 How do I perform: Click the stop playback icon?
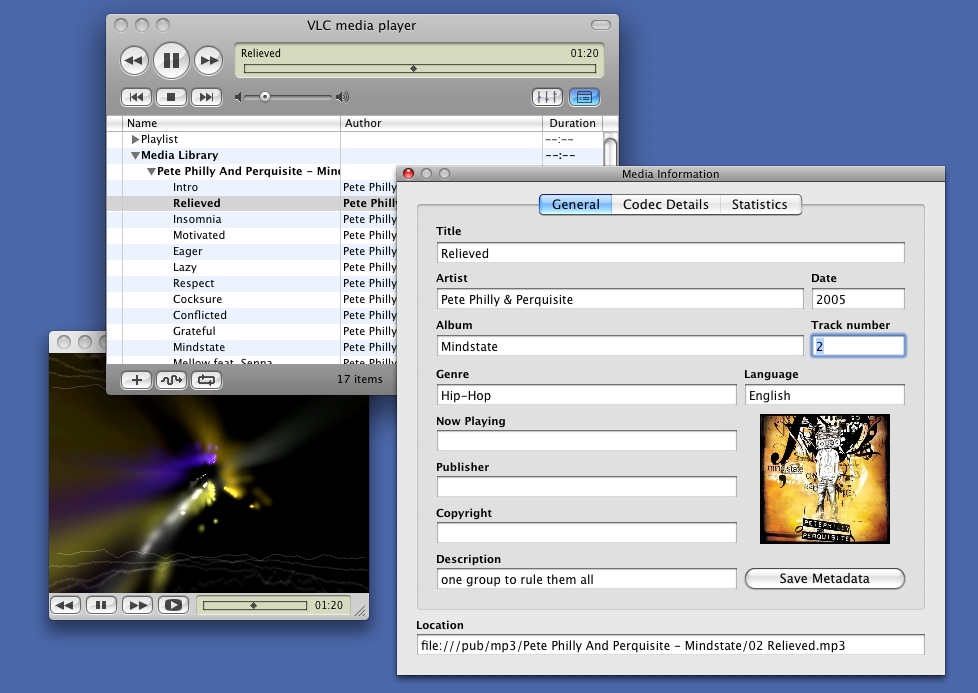coord(171,97)
